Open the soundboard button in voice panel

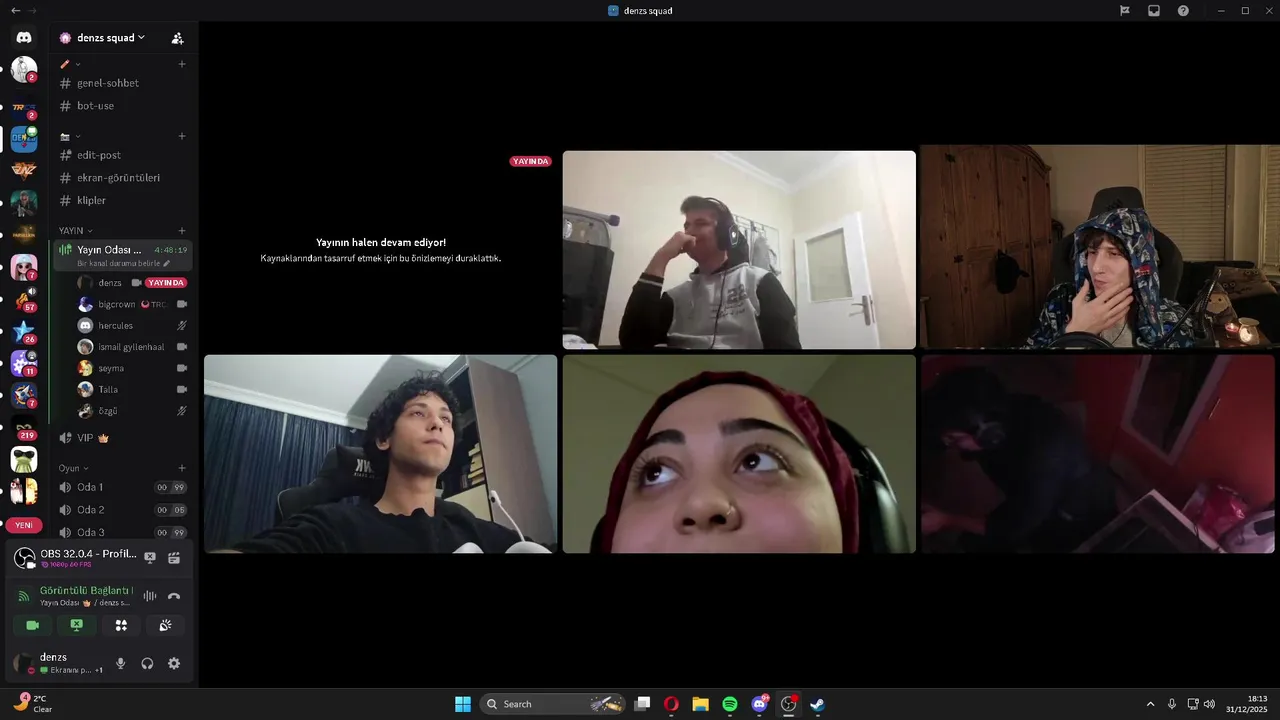pyautogui.click(x=165, y=625)
